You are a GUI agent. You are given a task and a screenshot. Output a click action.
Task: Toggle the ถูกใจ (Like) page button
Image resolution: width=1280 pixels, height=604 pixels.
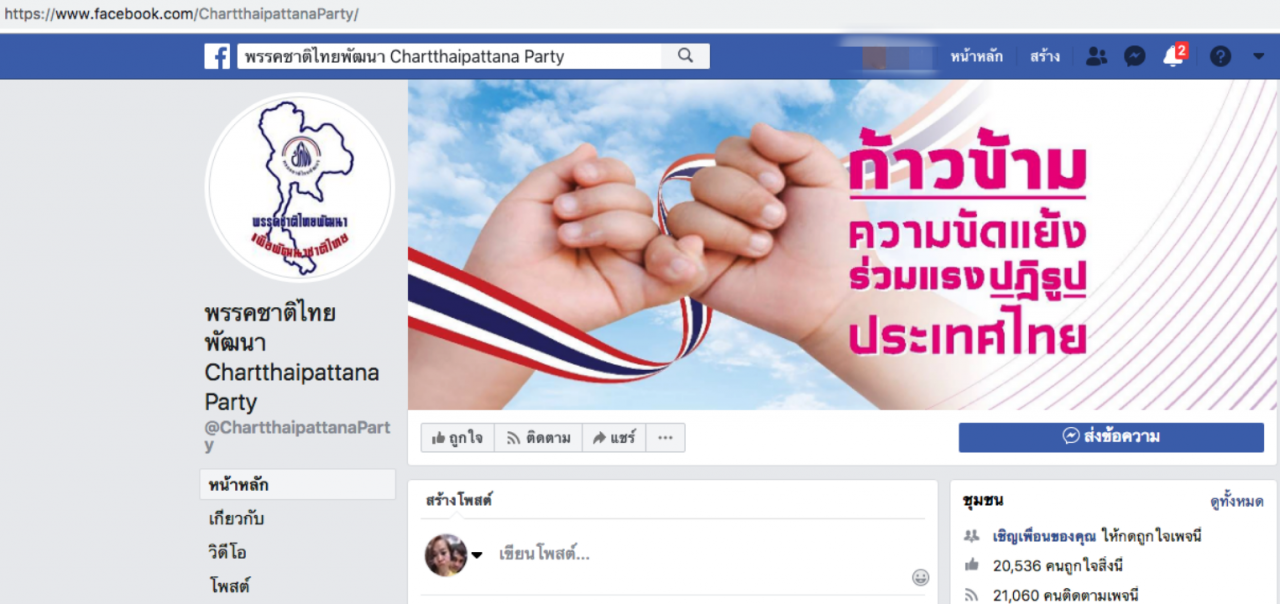458,437
